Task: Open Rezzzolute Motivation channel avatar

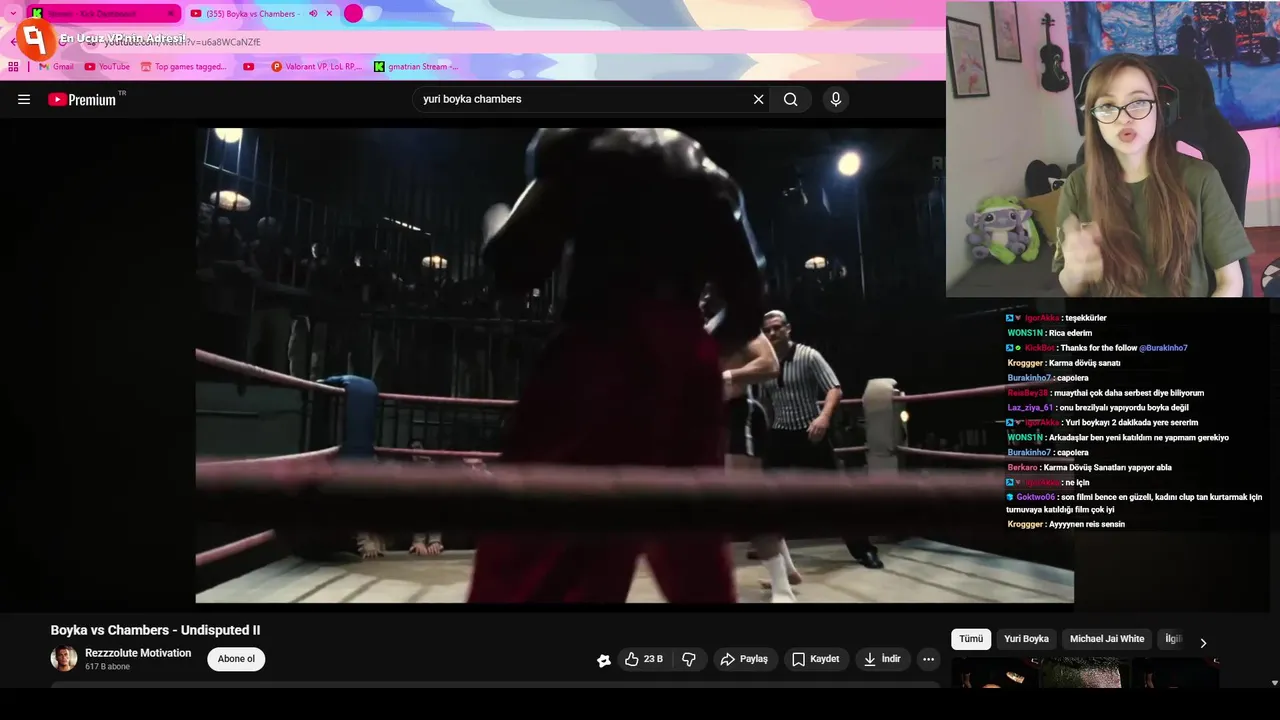Action: click(64, 658)
